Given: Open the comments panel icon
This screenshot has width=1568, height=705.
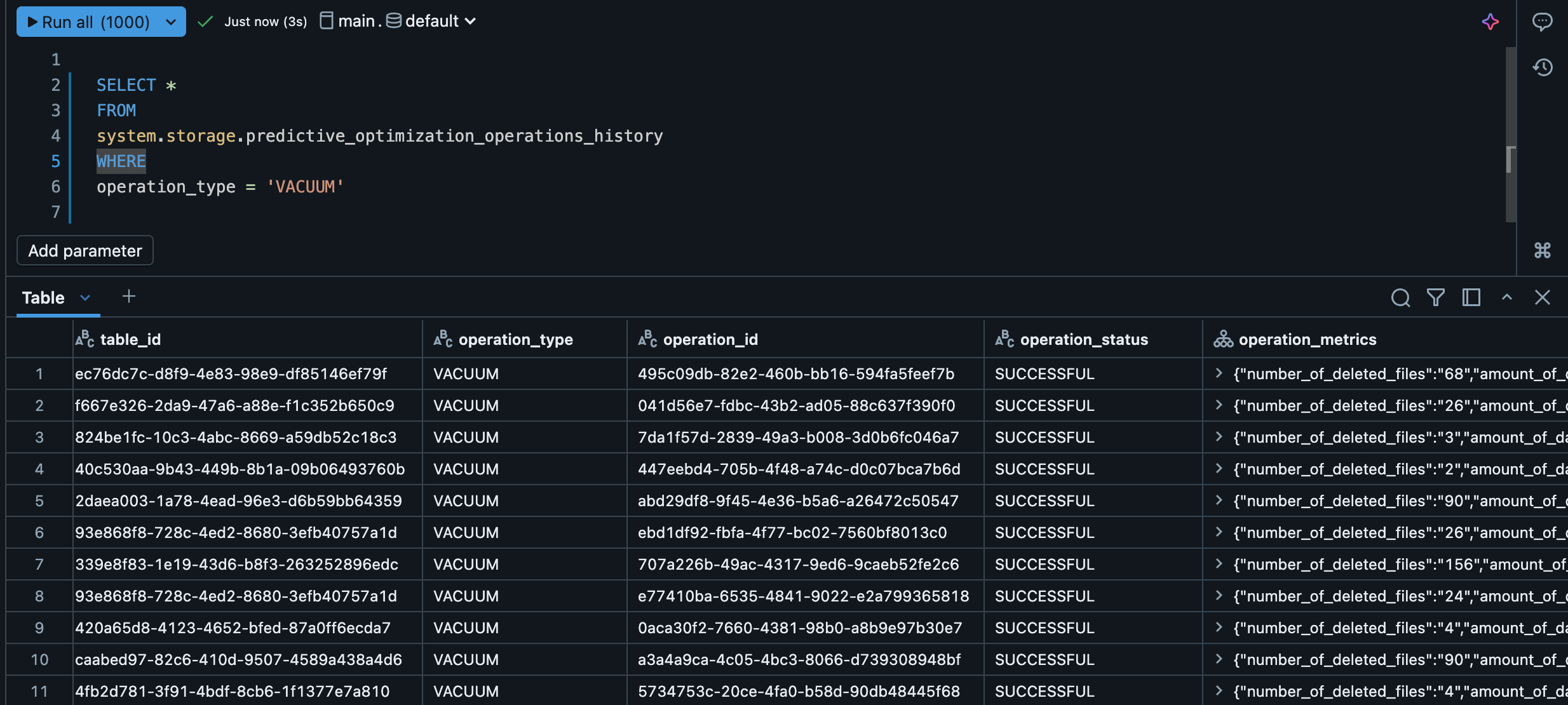Looking at the screenshot, I should (1542, 22).
